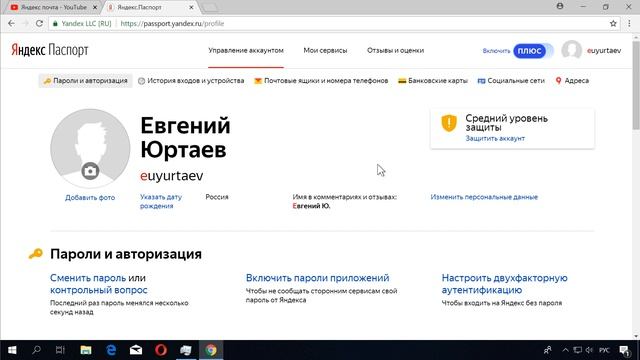Image resolution: width=640 pixels, height=360 pixels.
Task: Open network icon in system tray
Action: coord(577,350)
